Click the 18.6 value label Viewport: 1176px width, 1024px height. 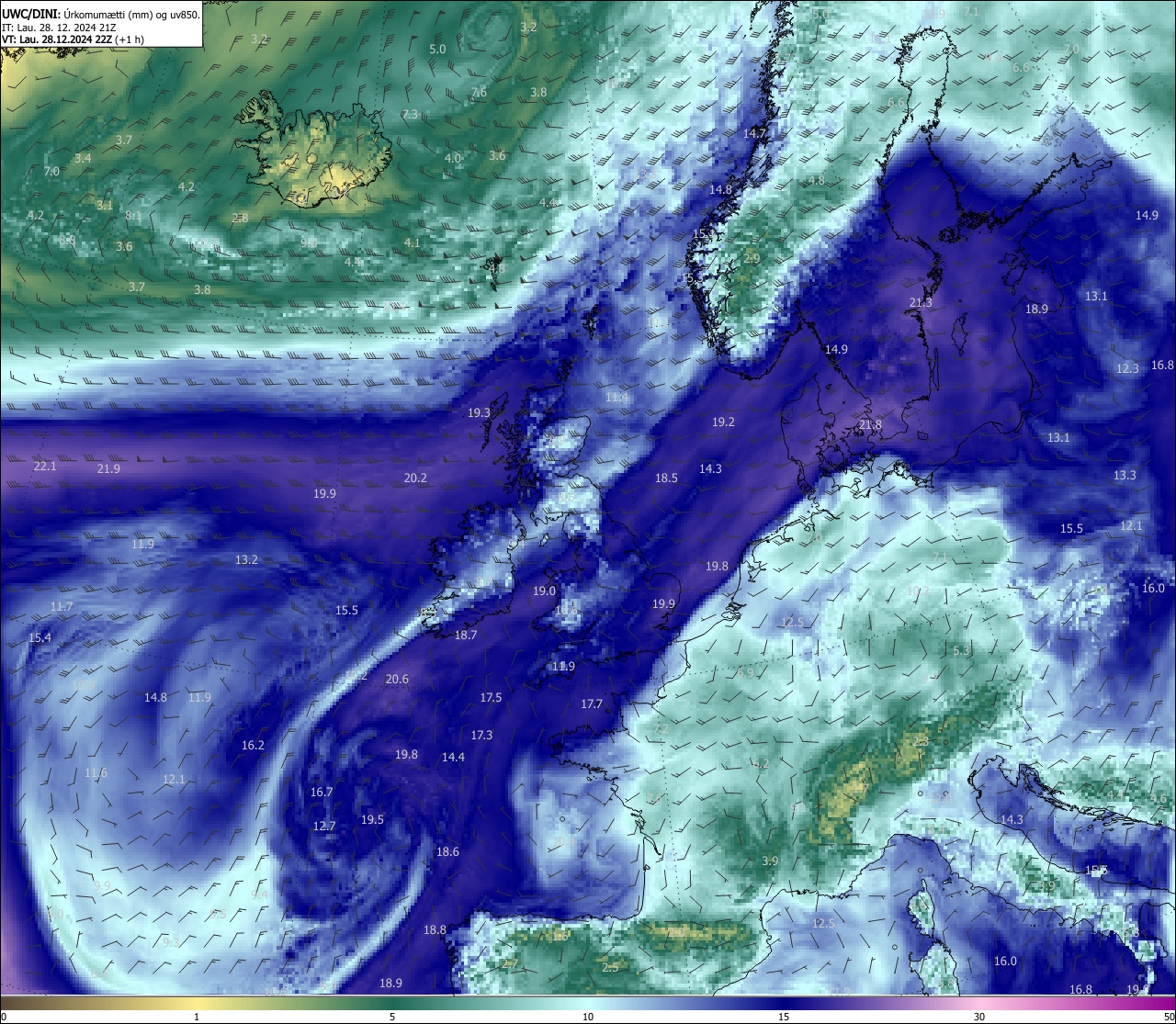tap(447, 852)
